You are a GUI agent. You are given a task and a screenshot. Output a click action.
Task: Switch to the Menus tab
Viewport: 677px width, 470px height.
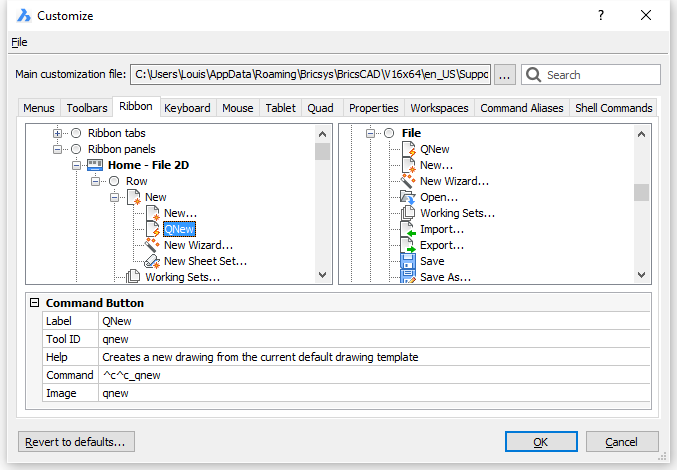39,108
